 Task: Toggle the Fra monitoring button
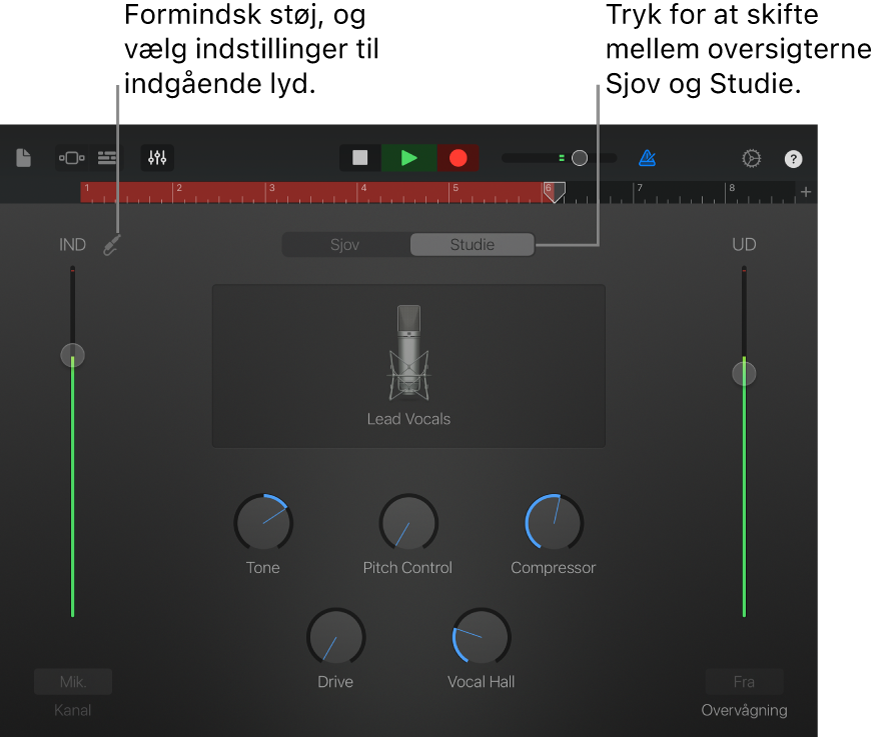[x=744, y=682]
